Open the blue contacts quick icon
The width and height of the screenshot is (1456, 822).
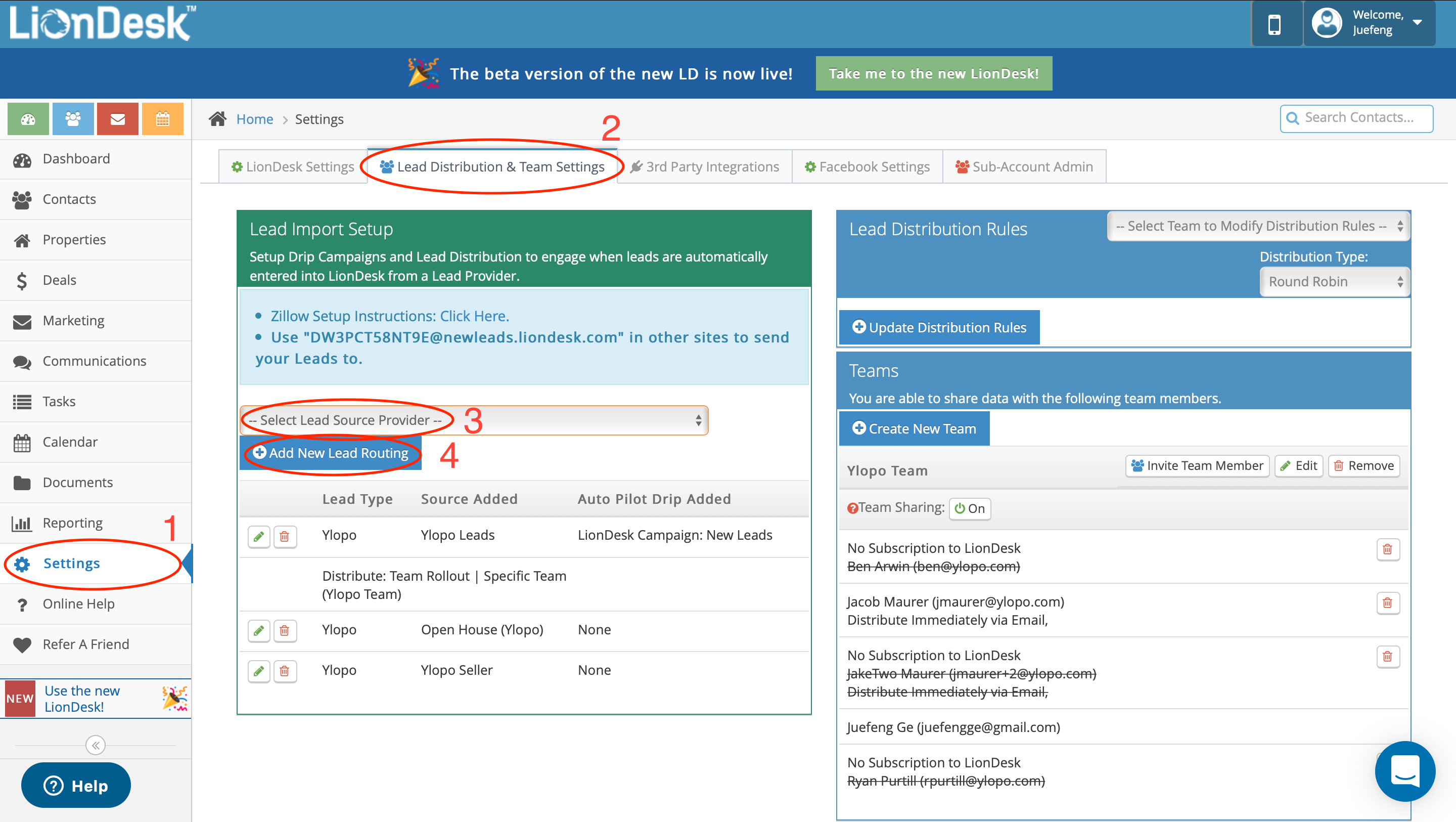(x=73, y=119)
